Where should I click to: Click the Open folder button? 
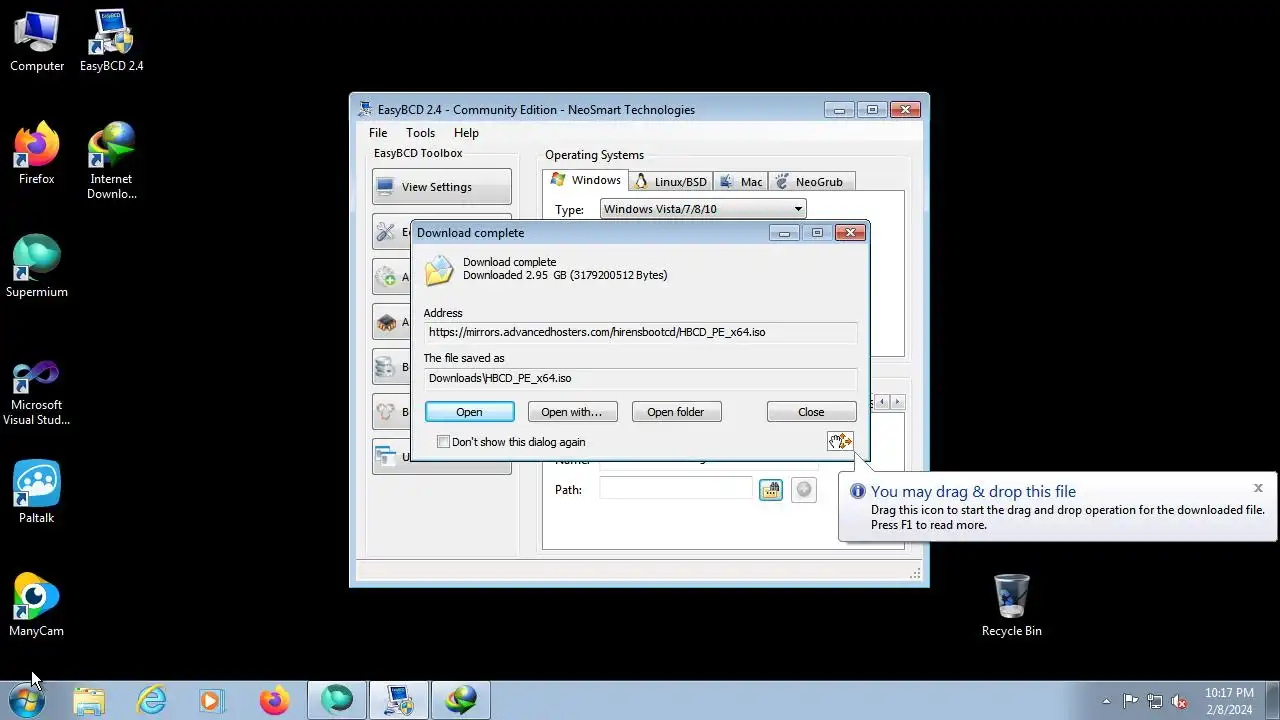click(676, 412)
